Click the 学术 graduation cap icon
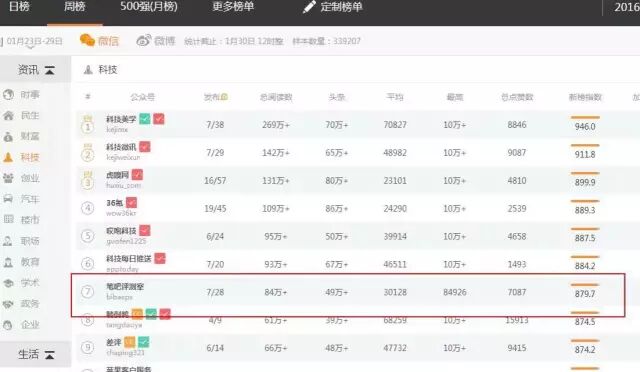The image size is (640, 372). coord(8,283)
